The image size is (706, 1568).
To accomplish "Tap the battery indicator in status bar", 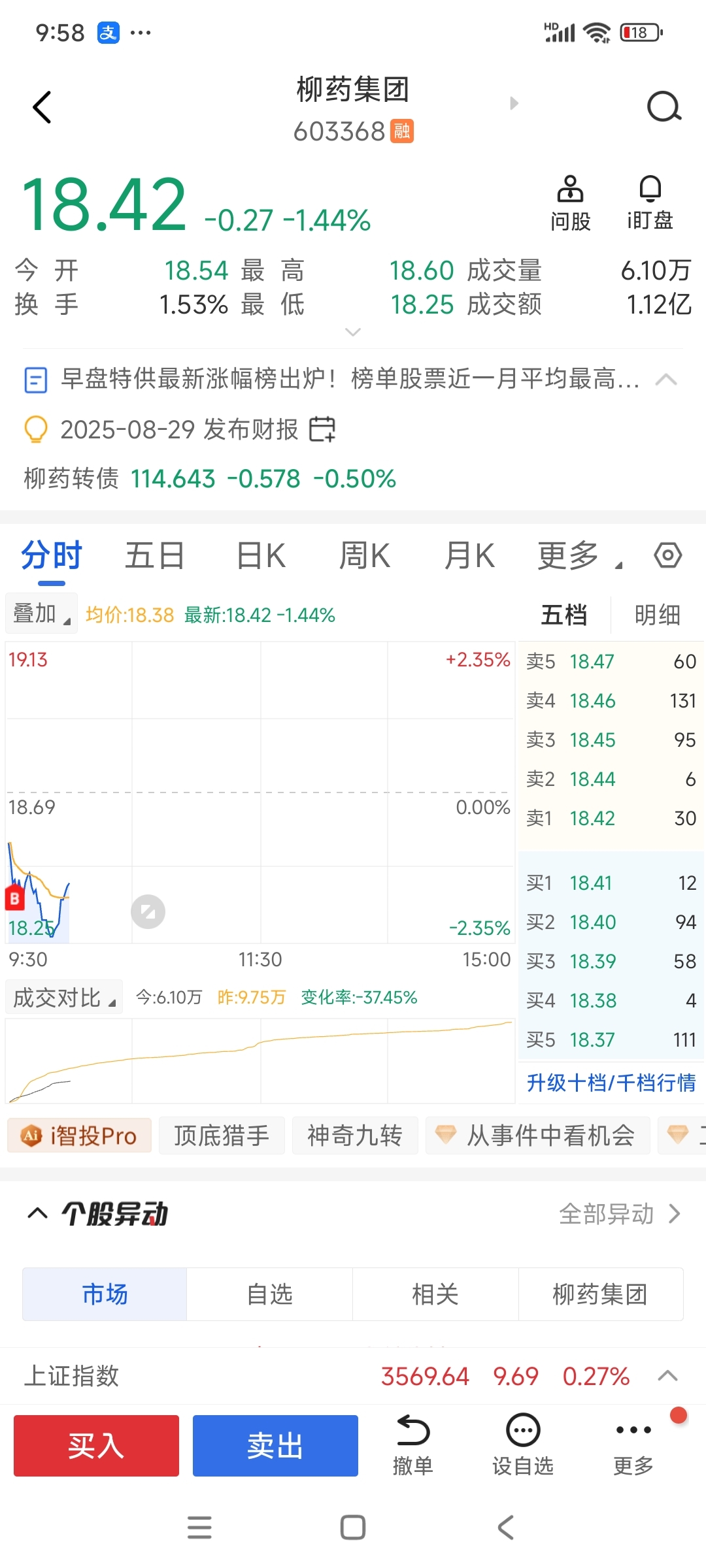I will [641, 32].
